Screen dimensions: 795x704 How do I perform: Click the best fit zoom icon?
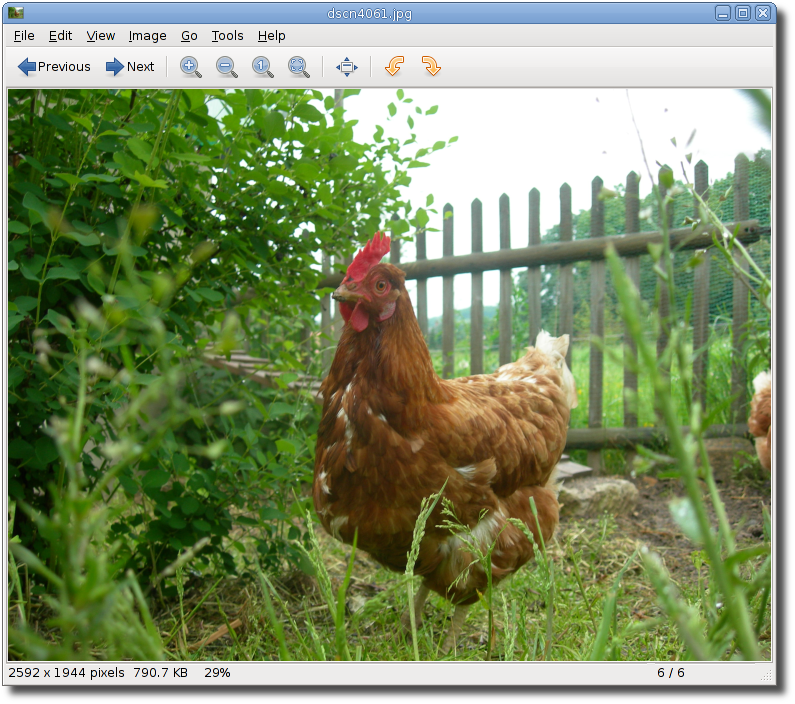tap(299, 67)
